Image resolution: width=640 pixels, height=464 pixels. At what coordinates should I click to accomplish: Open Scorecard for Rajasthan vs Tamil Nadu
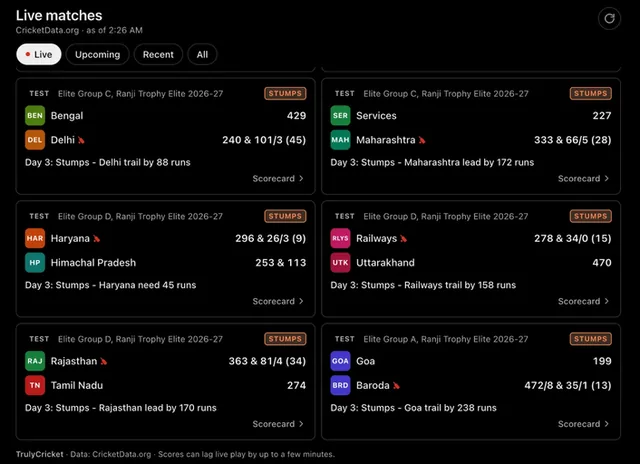pos(278,424)
